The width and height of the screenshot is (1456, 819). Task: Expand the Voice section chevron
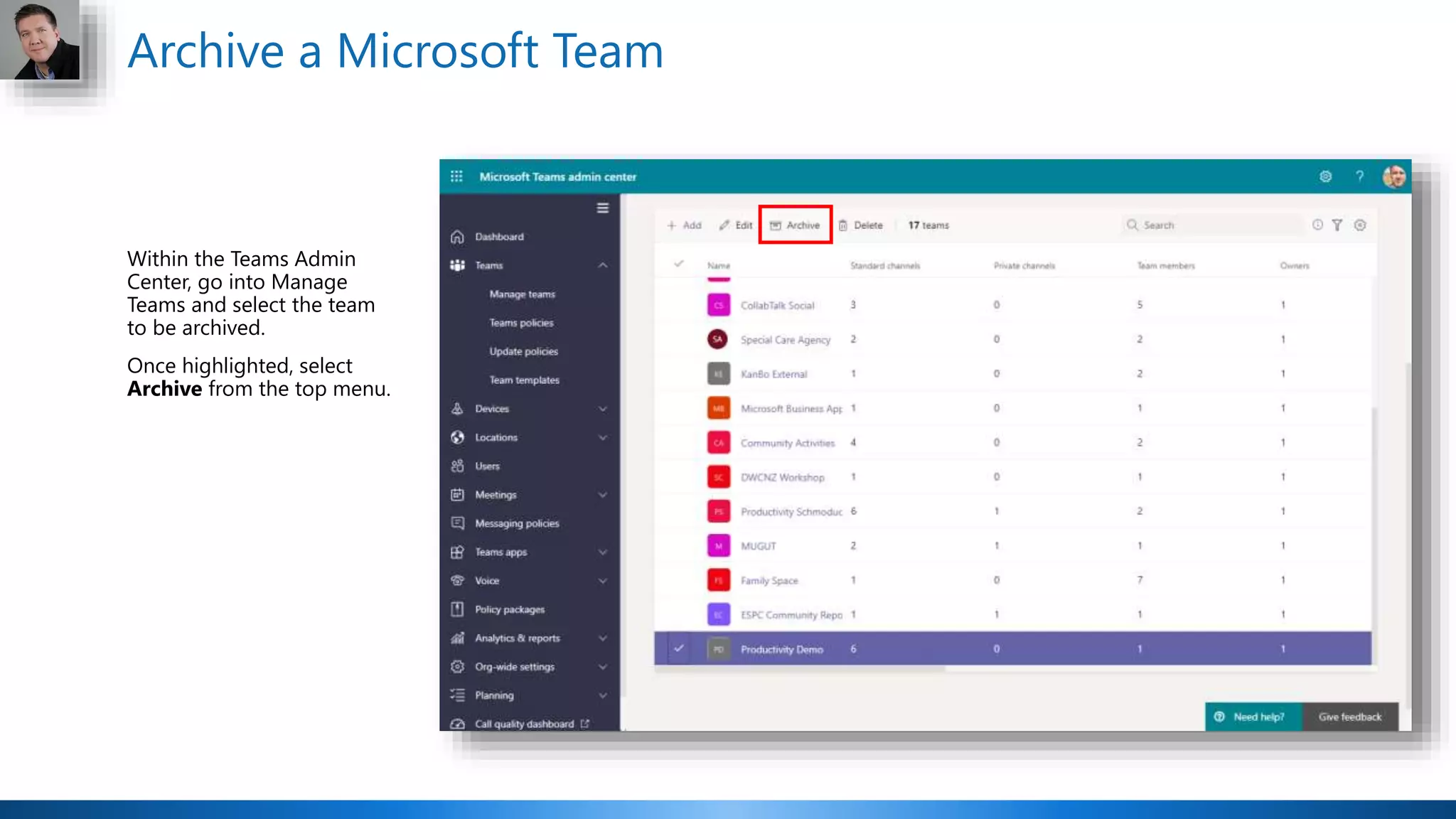point(603,581)
